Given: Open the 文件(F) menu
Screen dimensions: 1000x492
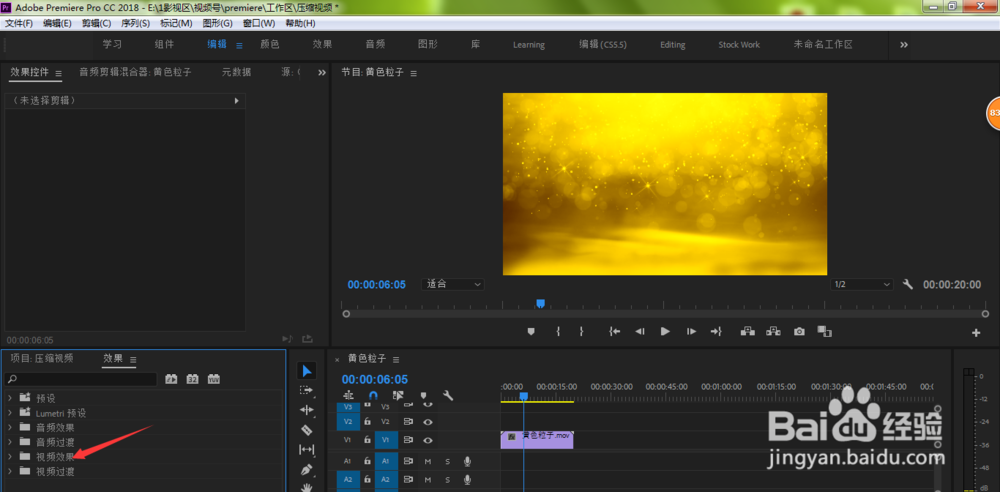Looking at the screenshot, I should point(19,24).
